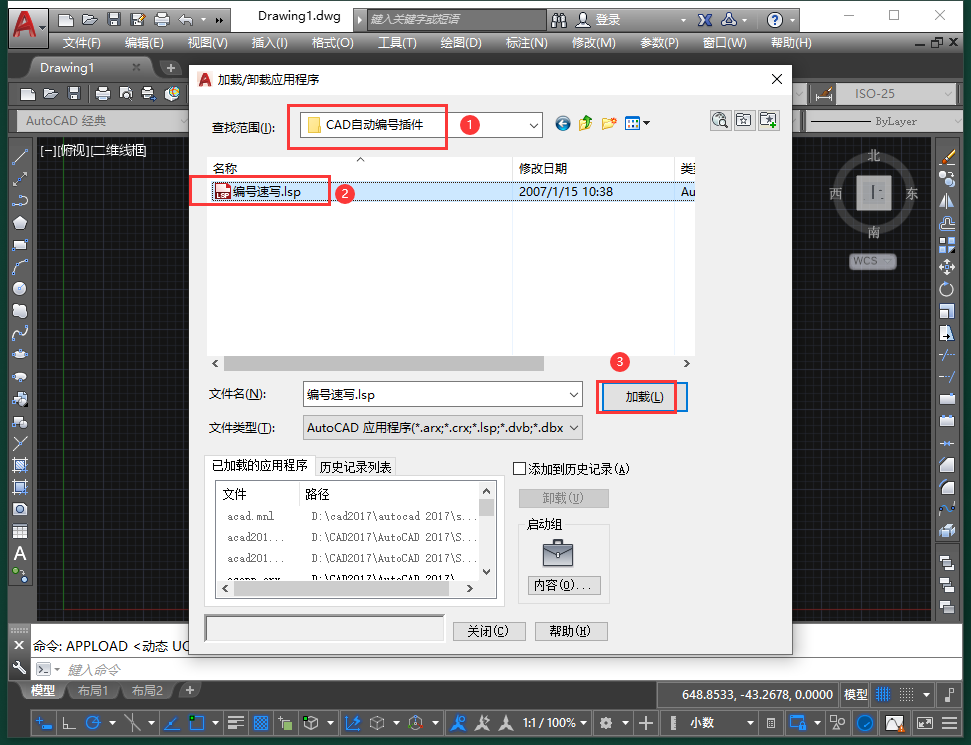Go back to previous folder in dialog

pyautogui.click(x=562, y=123)
